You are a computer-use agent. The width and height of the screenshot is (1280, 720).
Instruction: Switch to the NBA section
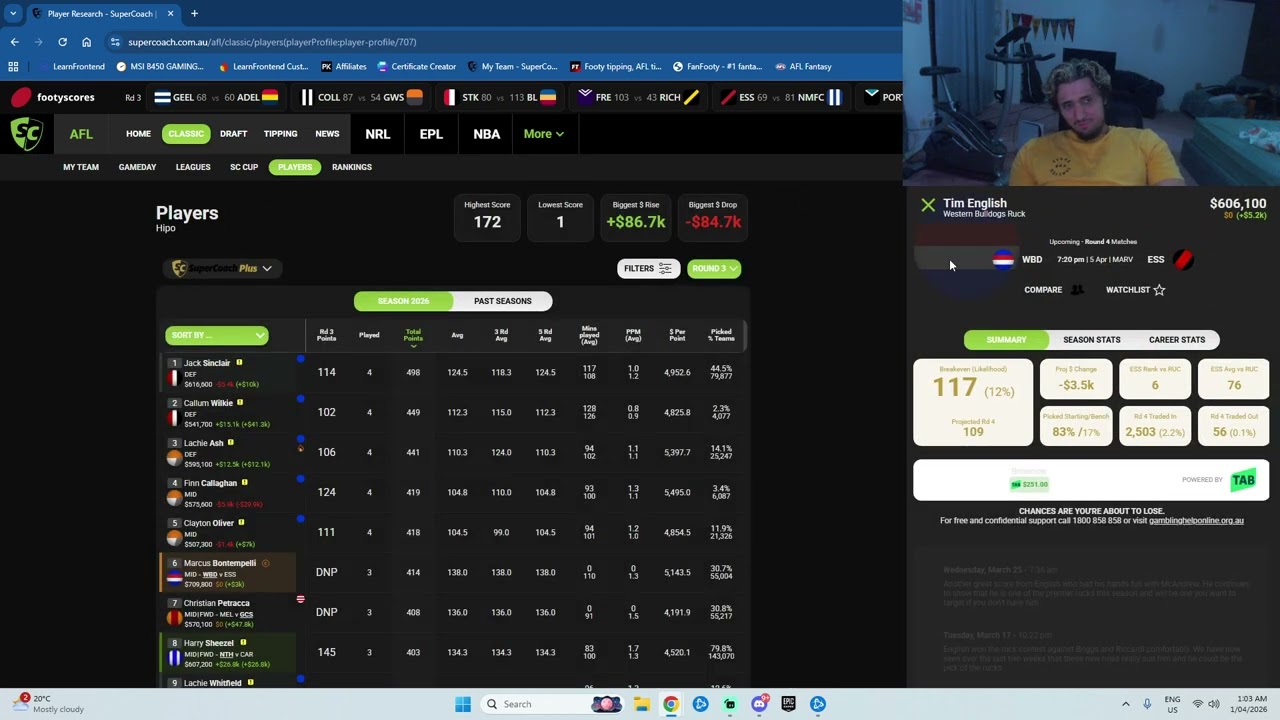pos(486,134)
